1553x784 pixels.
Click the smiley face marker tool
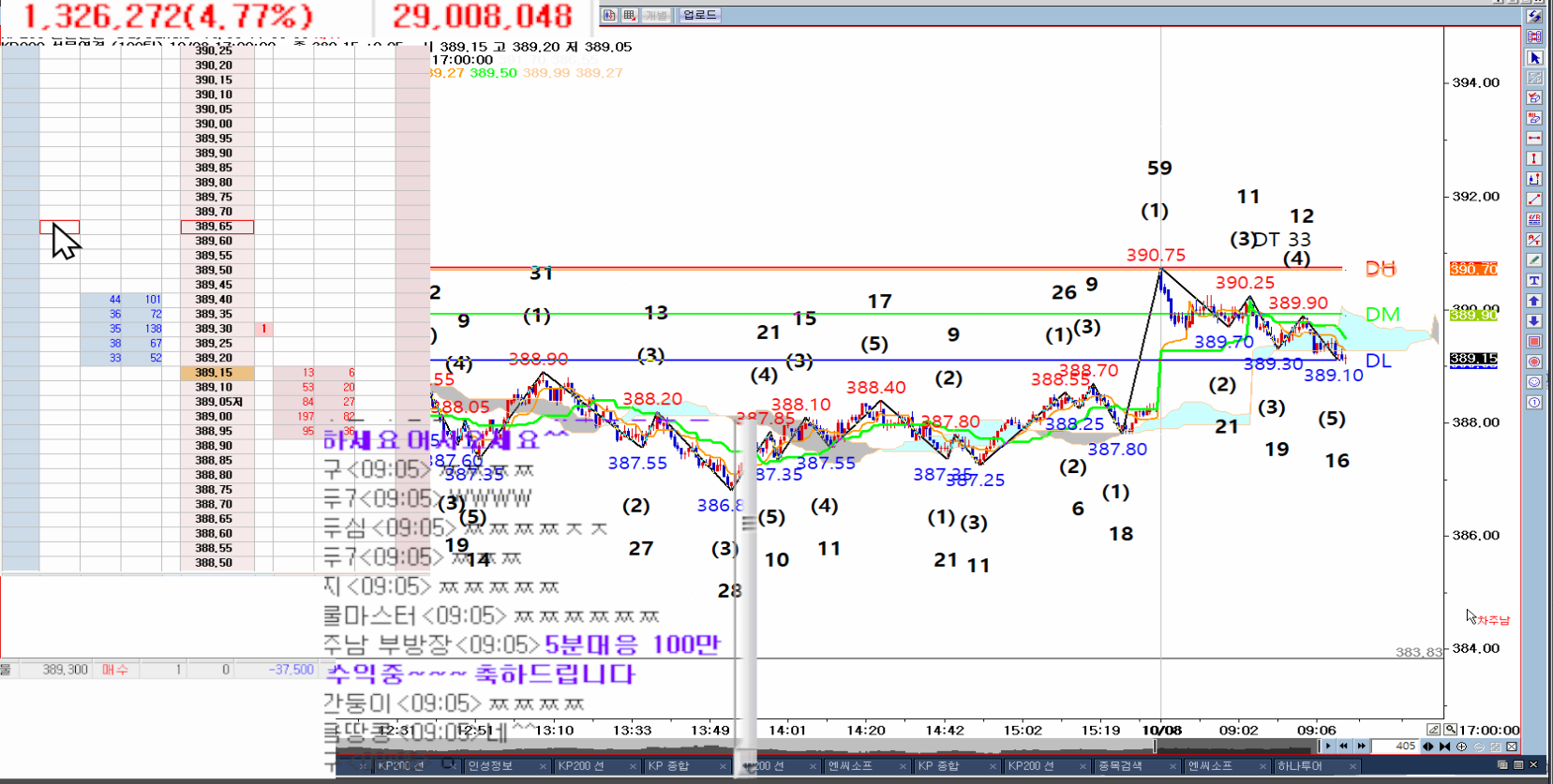tap(1534, 382)
